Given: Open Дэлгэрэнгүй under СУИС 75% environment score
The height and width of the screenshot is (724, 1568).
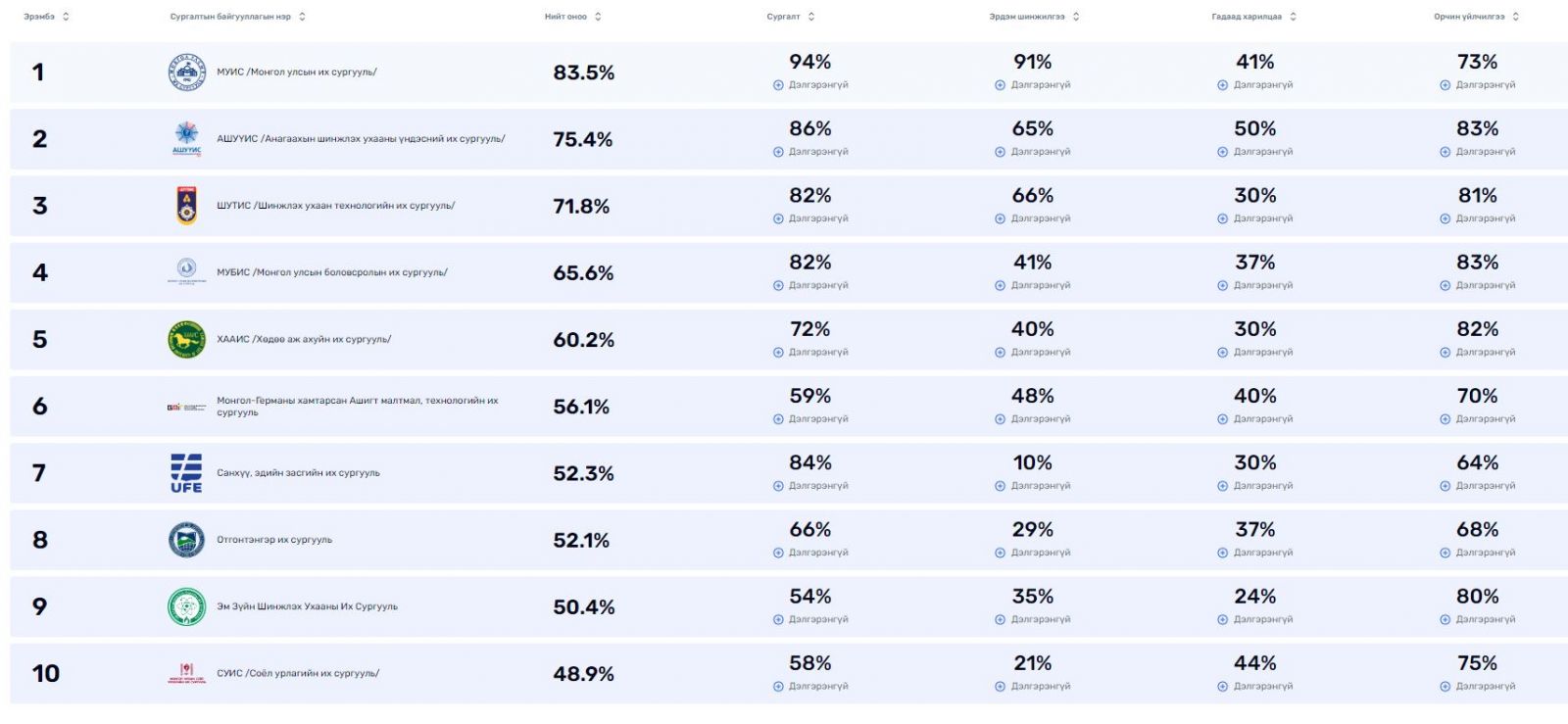Looking at the screenshot, I should (1478, 687).
